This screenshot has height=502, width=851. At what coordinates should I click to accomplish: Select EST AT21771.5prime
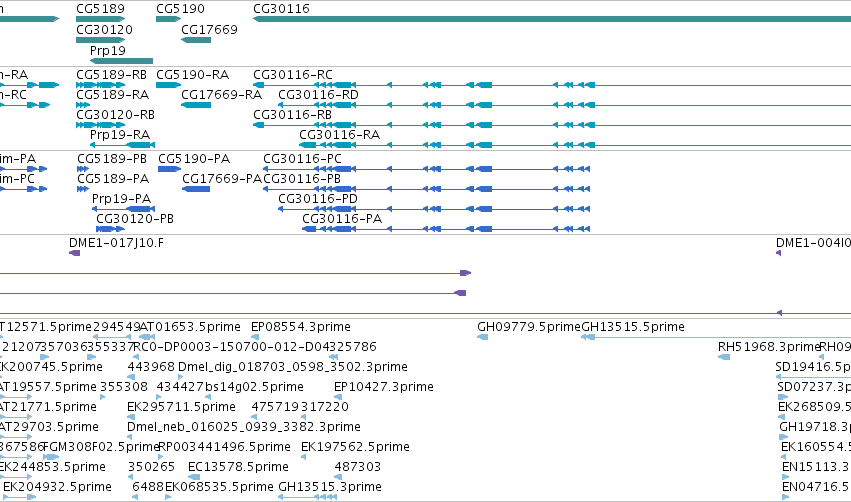16,417
